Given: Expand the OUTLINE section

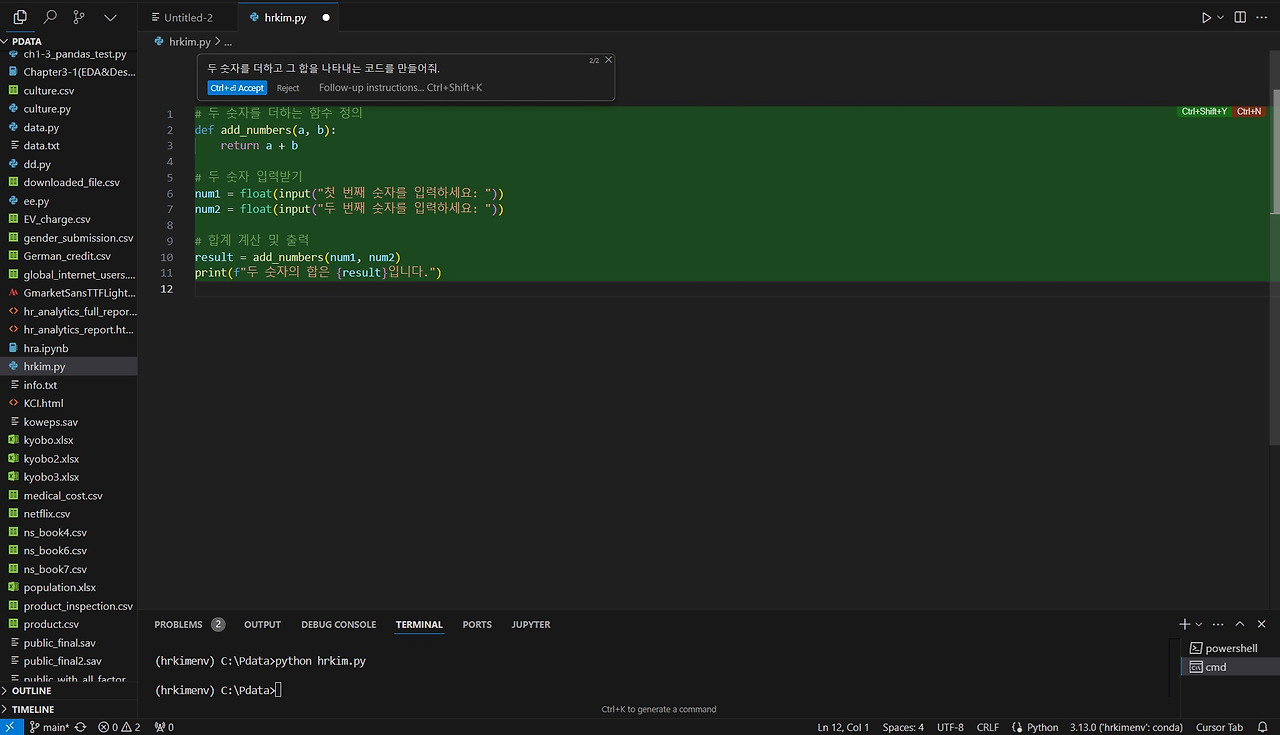Looking at the screenshot, I should pyautogui.click(x=69, y=691).
